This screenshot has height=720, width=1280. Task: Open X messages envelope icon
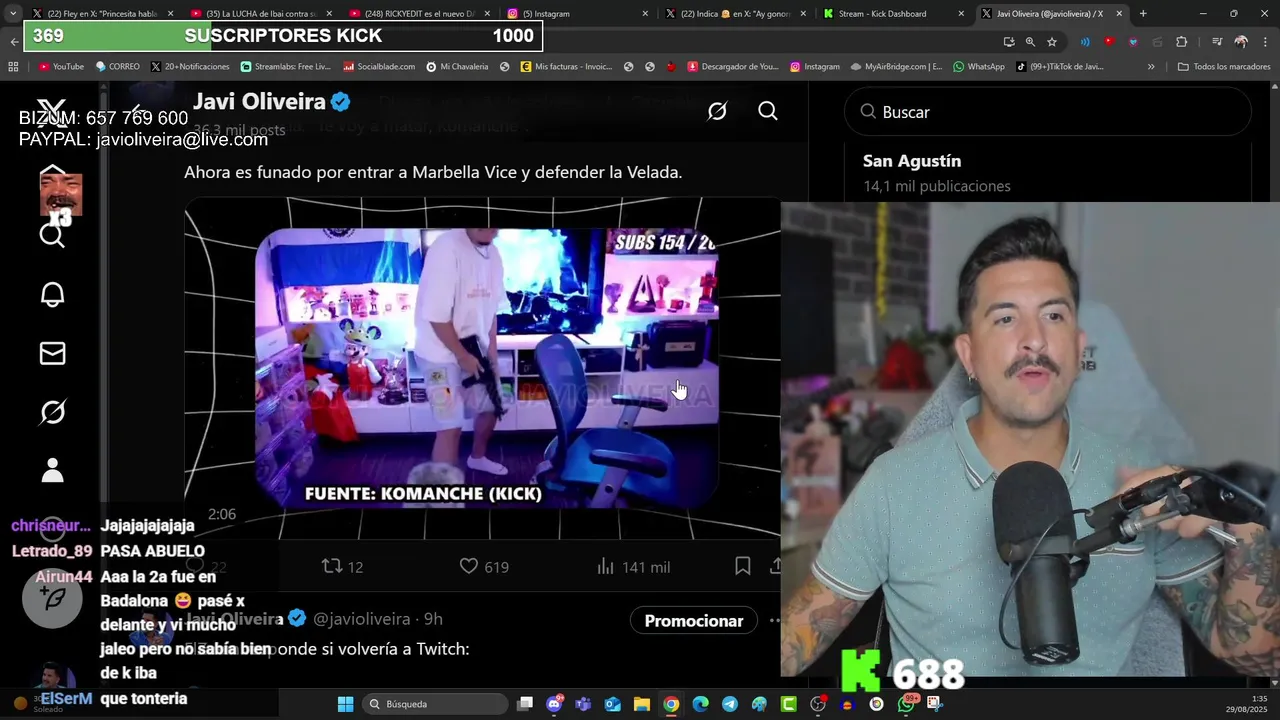pos(52,353)
